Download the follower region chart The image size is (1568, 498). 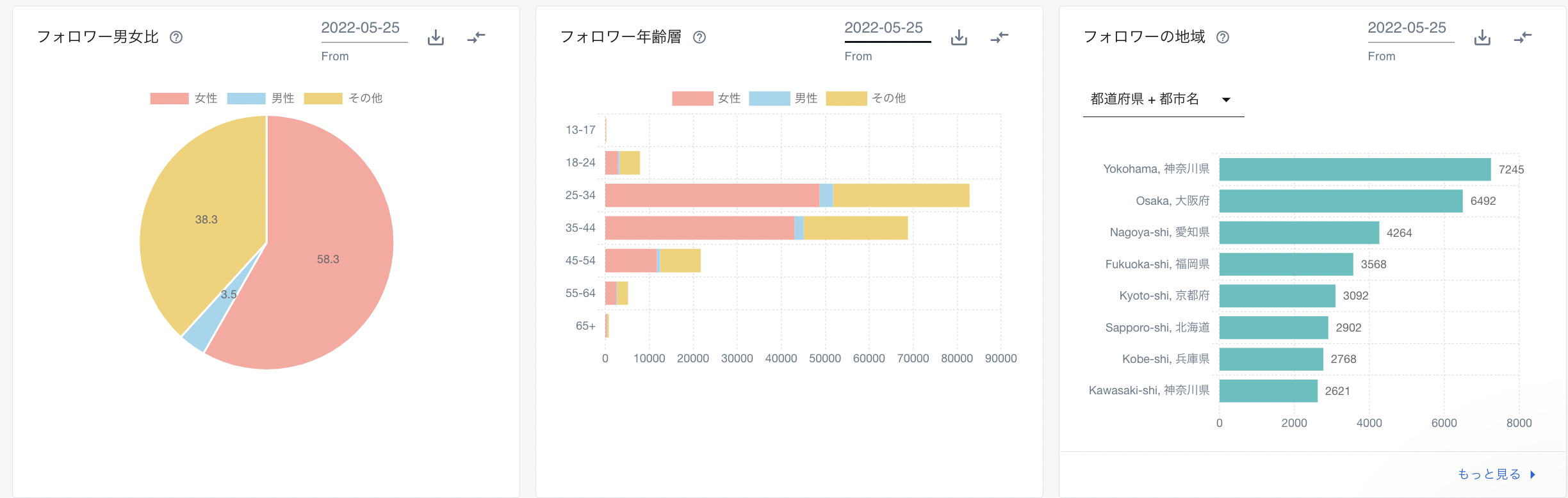1482,38
